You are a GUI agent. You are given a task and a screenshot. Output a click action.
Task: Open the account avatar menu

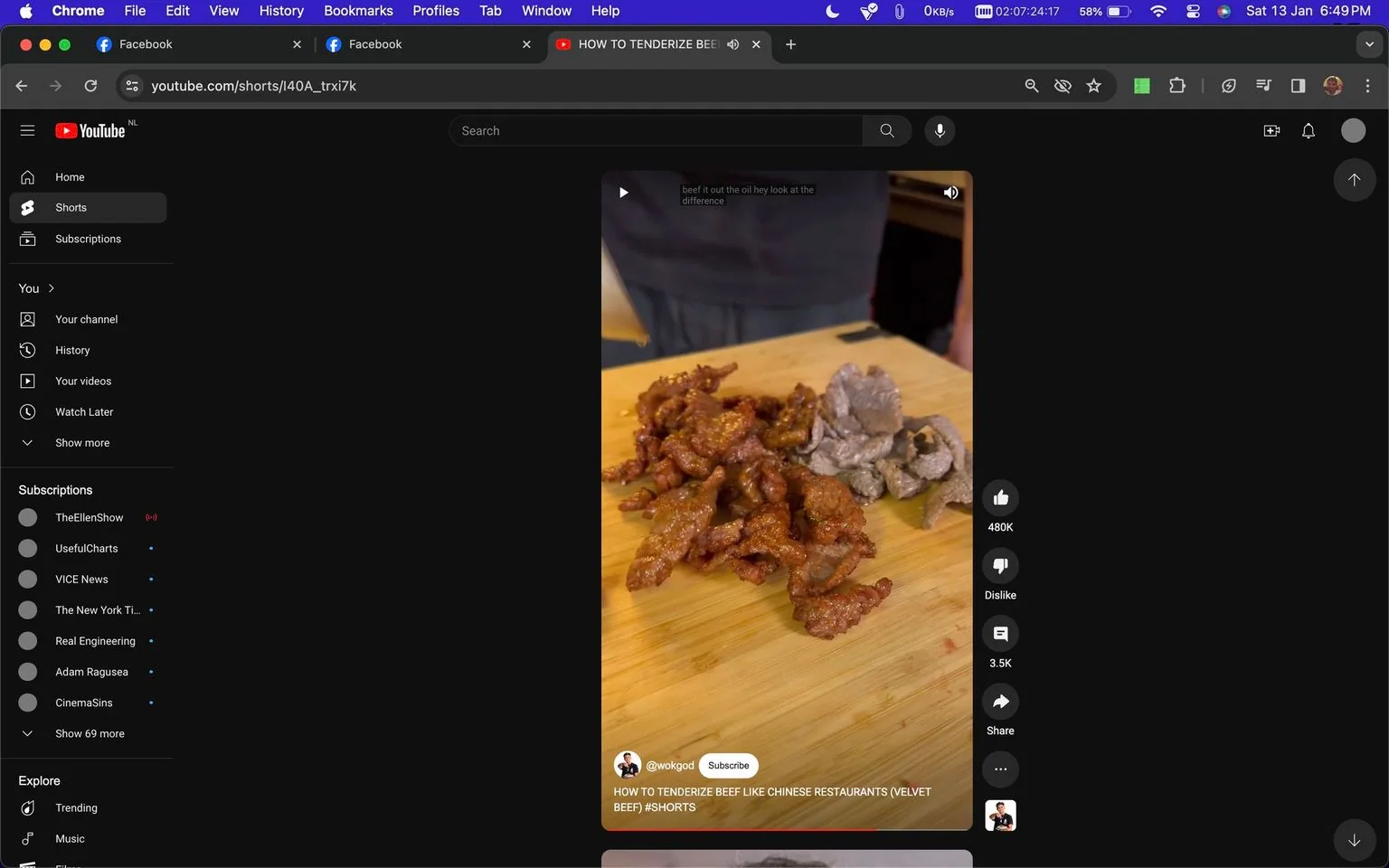pyautogui.click(x=1353, y=130)
